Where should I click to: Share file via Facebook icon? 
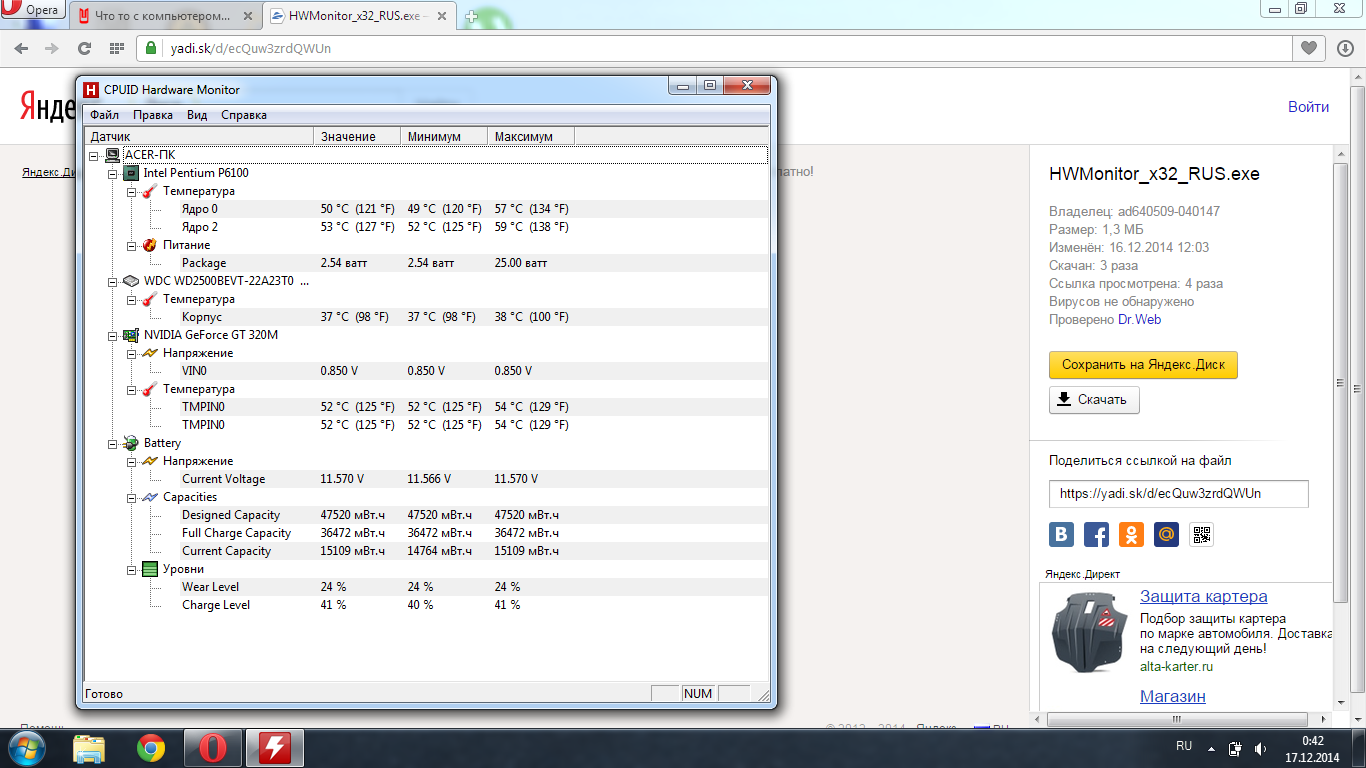pyautogui.click(x=1096, y=534)
